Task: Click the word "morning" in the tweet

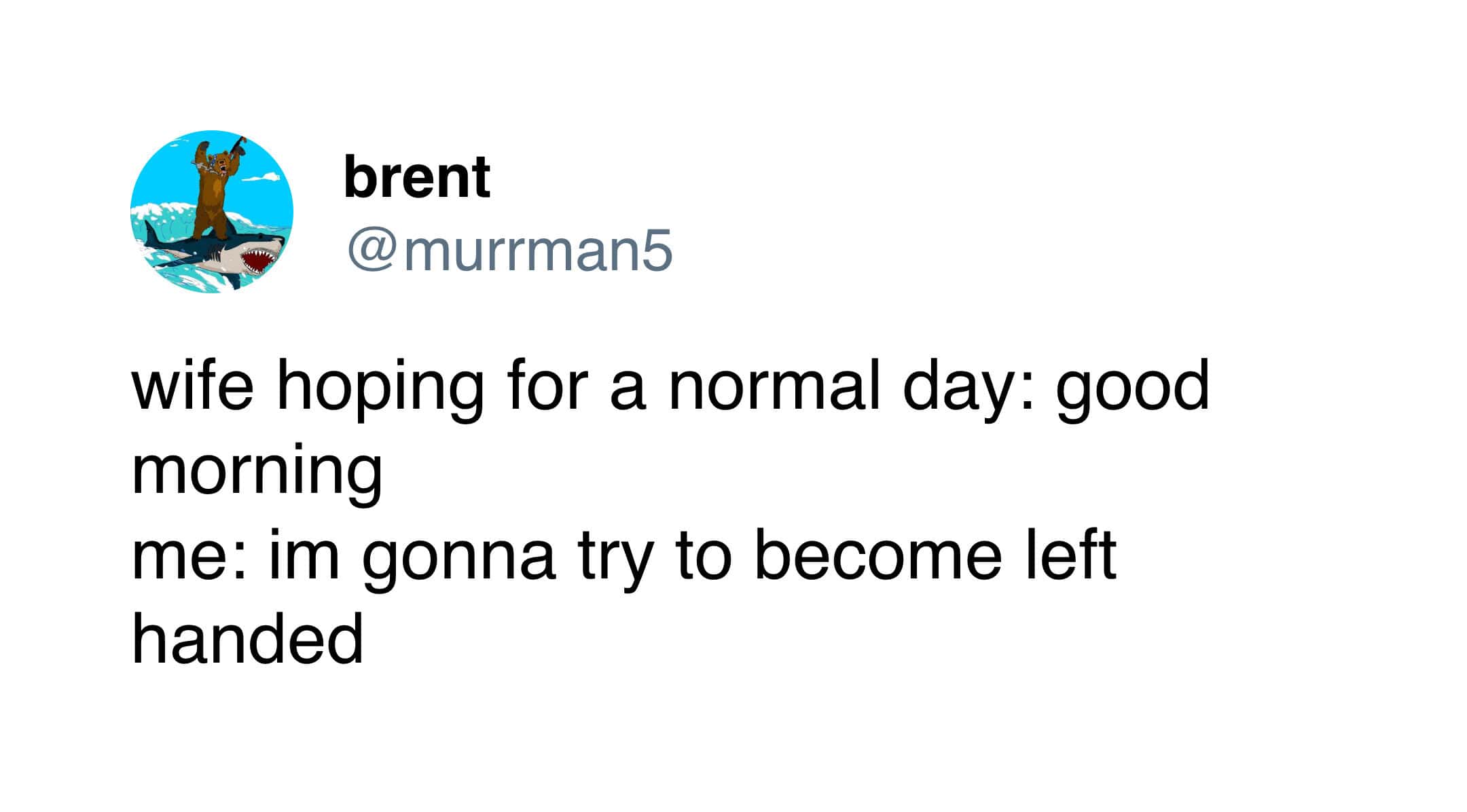Action: [x=257, y=473]
